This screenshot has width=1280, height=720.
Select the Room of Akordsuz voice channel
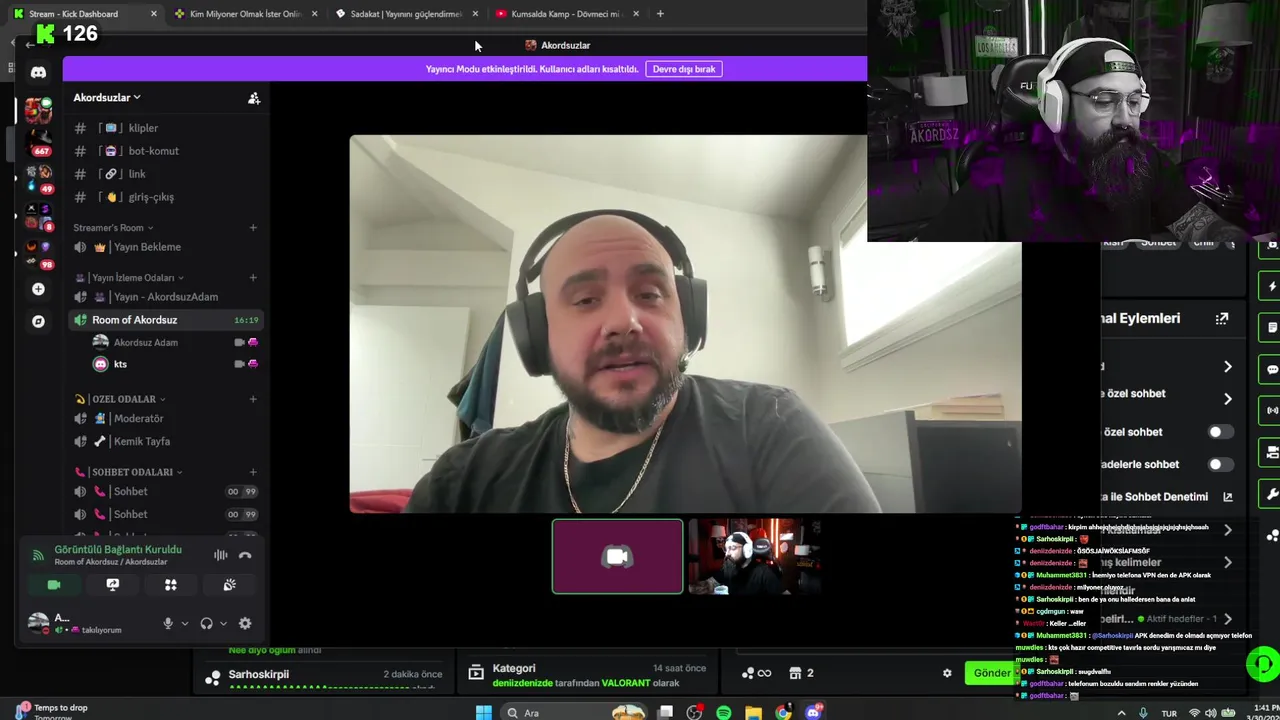166,320
